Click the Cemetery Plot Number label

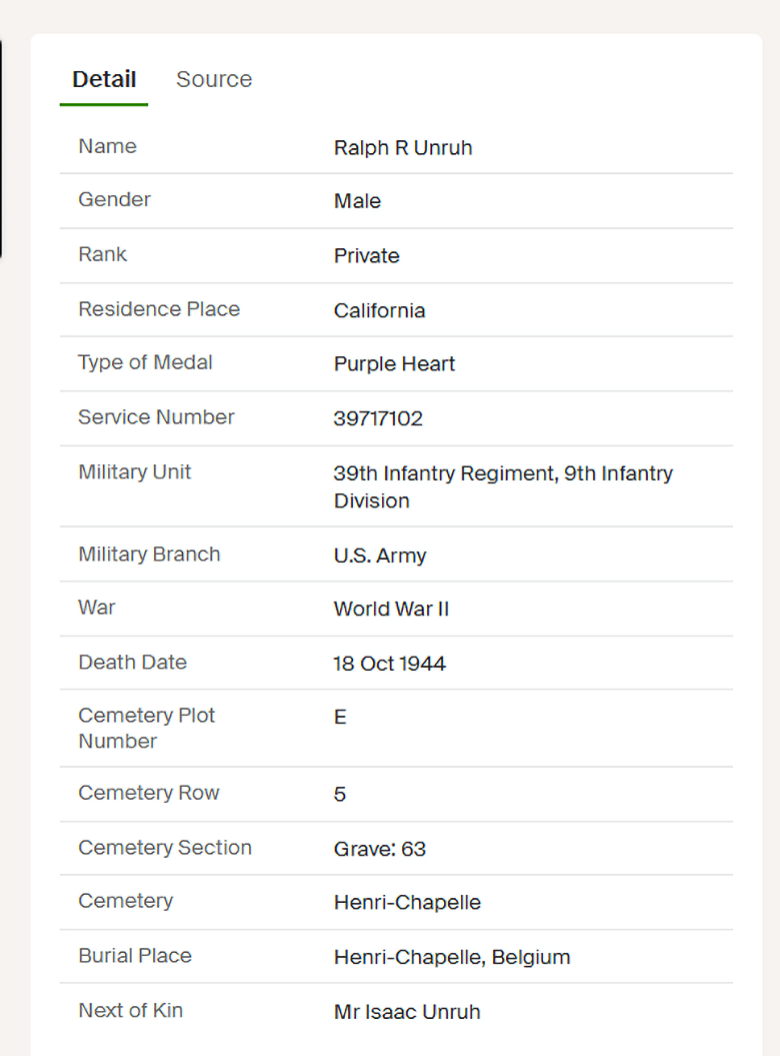coord(146,728)
